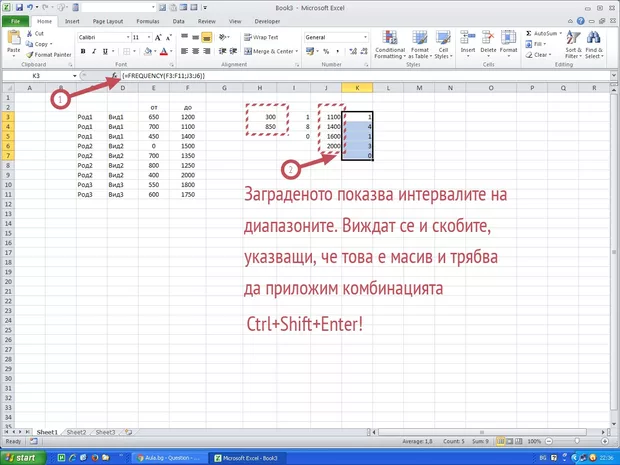Click the Format cells icon in Cells group
The height and width of the screenshot is (465, 620).
click(508, 37)
